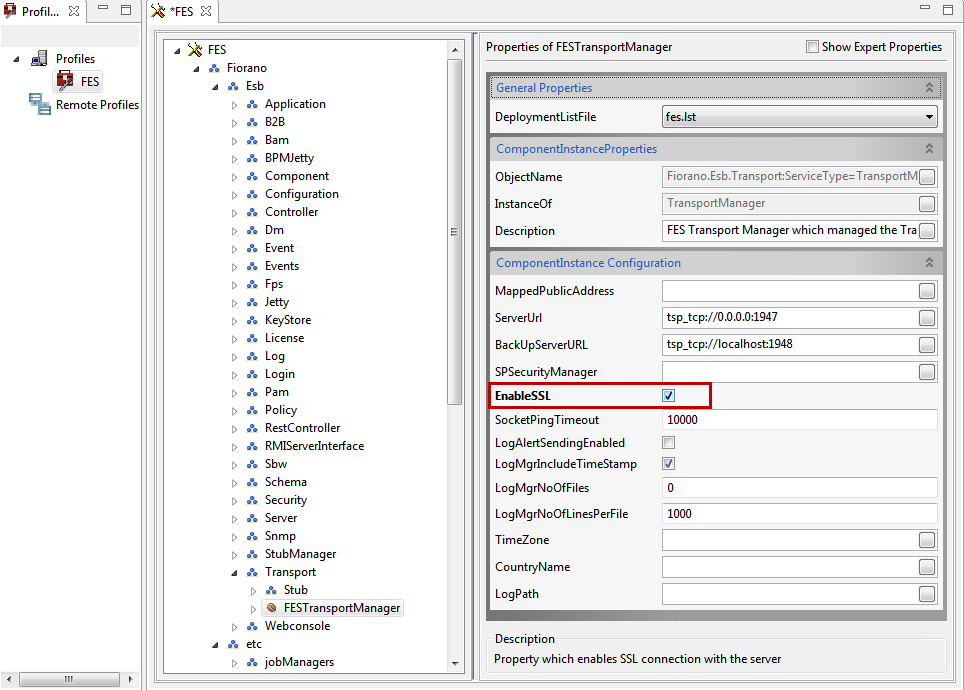Click the FES profile icon in Profiles
The image size is (964, 690).
point(65,81)
